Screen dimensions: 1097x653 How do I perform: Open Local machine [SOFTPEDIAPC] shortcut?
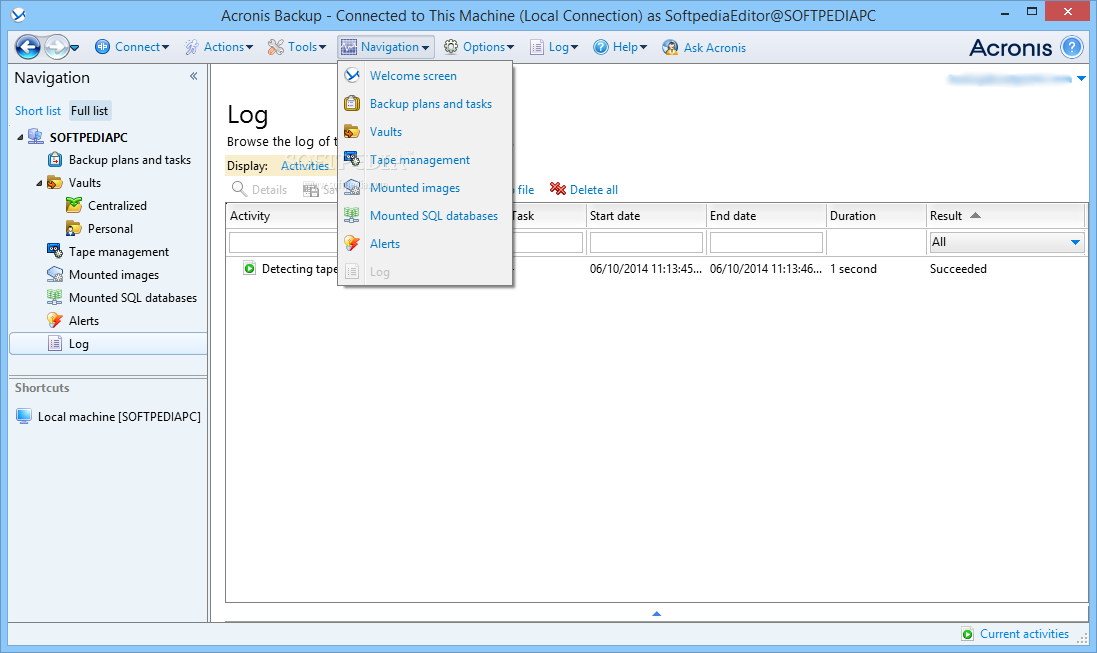119,416
